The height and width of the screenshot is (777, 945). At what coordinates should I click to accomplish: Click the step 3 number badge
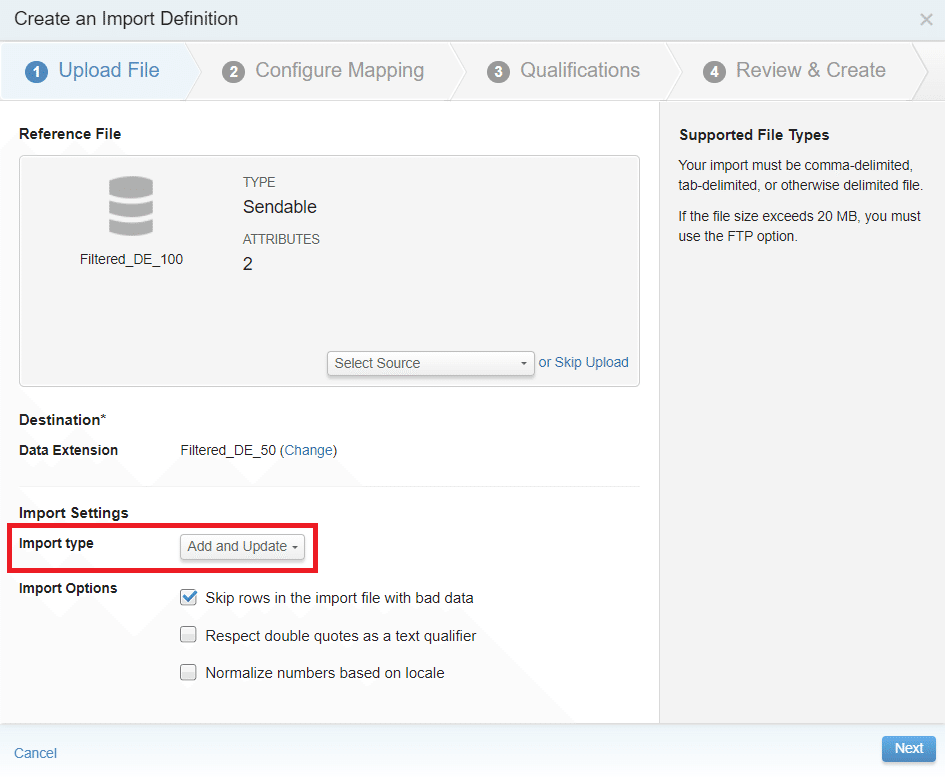(498, 72)
